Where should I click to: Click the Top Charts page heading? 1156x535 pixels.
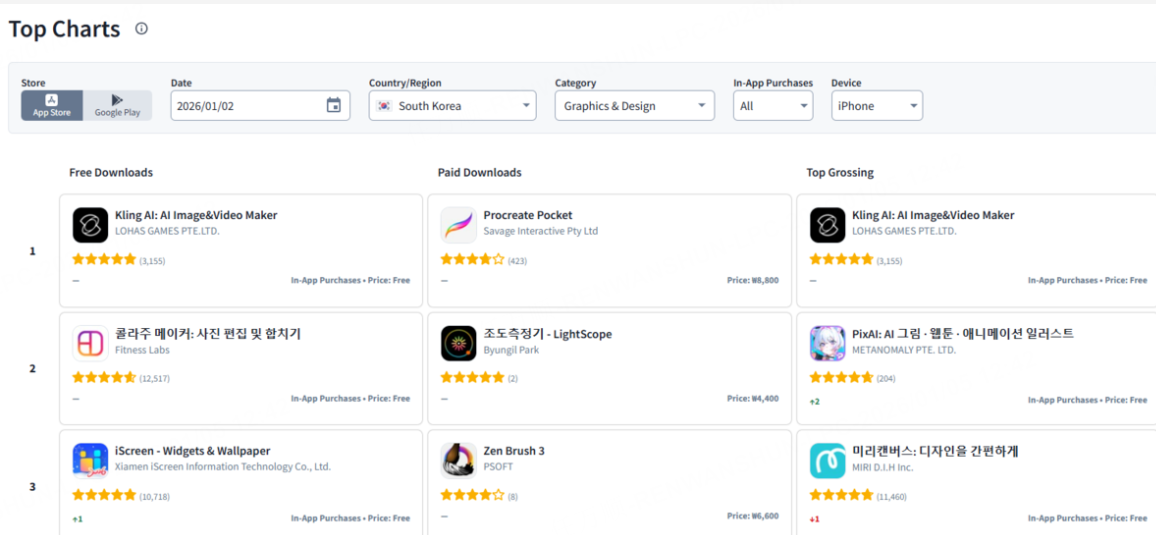(64, 29)
